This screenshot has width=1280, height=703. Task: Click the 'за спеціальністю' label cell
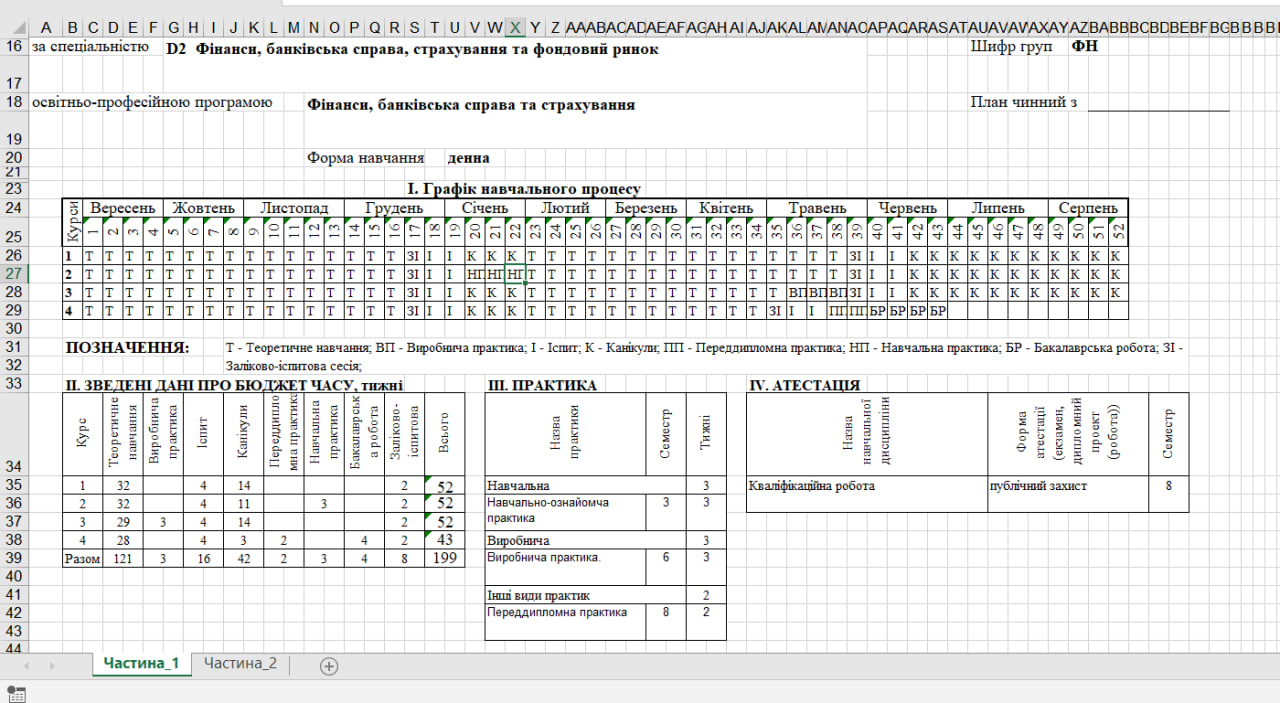coord(90,47)
